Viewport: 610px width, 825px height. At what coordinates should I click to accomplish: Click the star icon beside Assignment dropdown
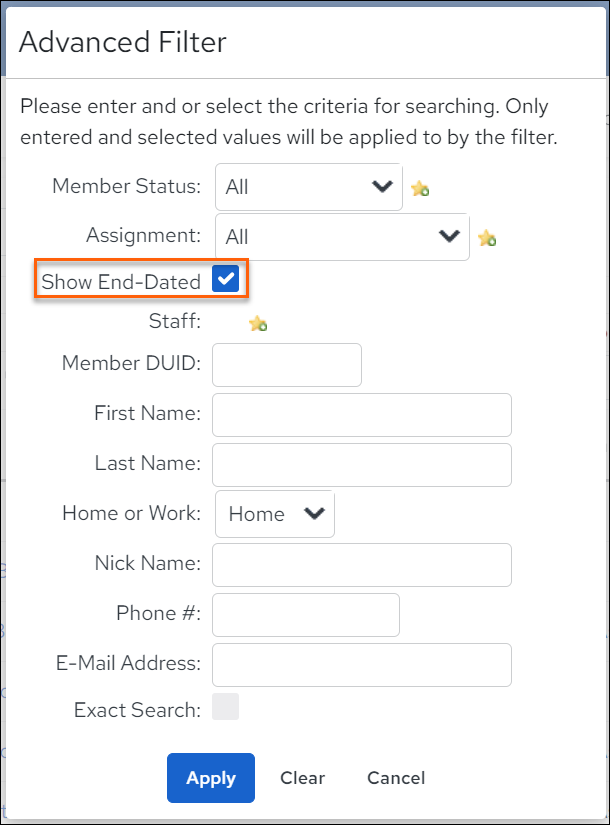[487, 238]
